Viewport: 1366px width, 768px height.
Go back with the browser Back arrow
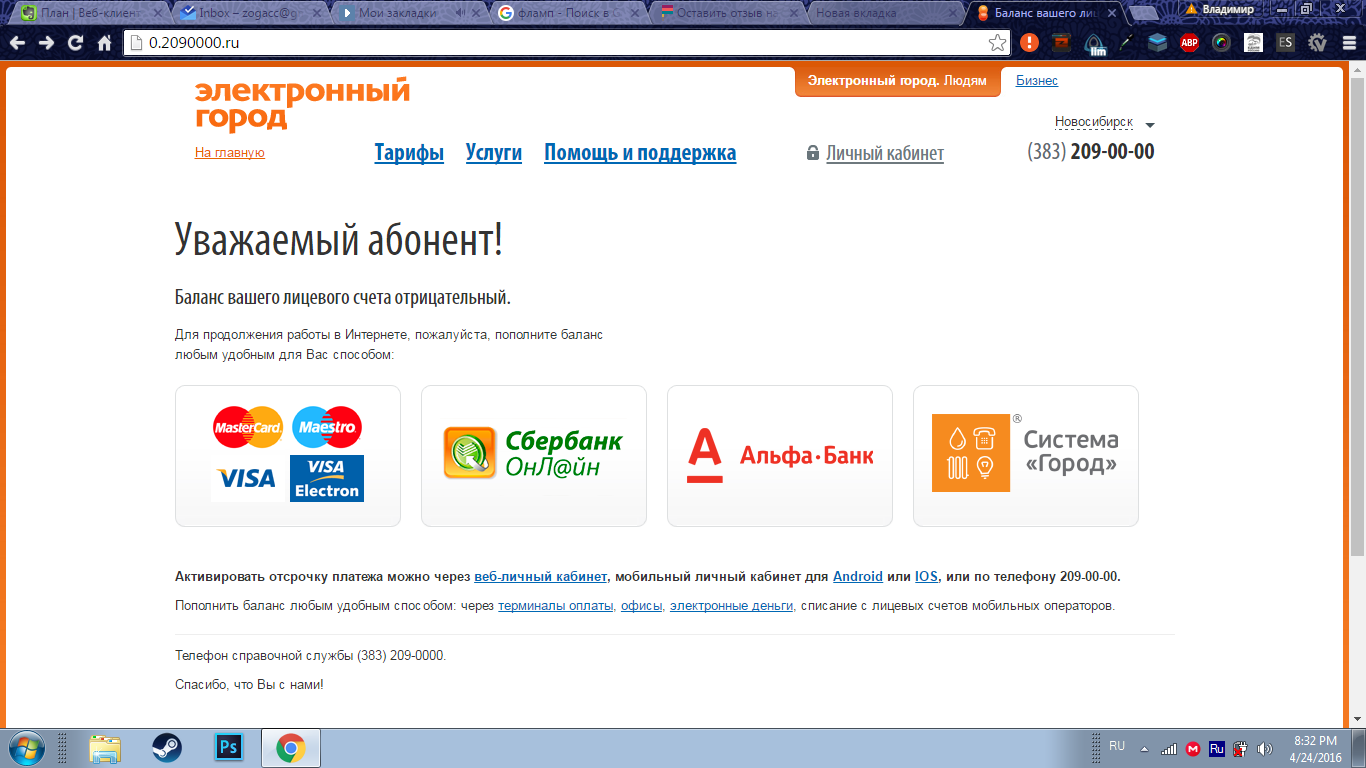[x=17, y=43]
